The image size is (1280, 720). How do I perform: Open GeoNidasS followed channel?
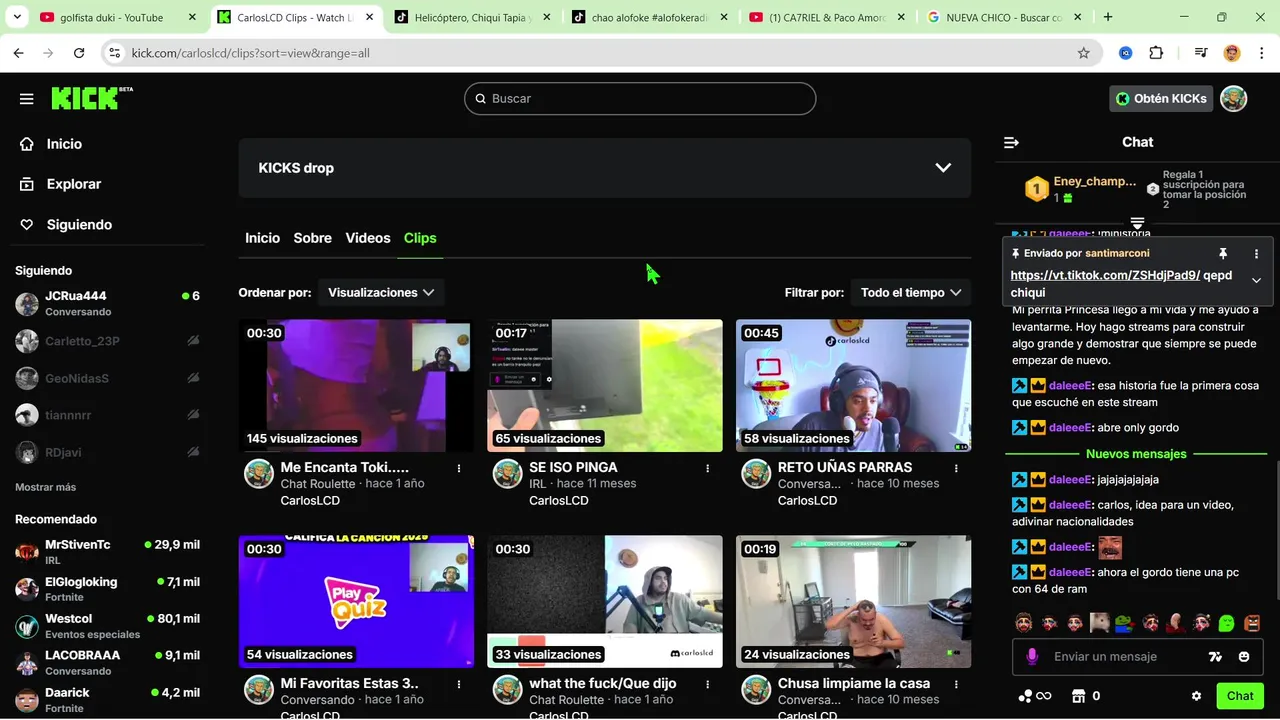tap(108, 378)
